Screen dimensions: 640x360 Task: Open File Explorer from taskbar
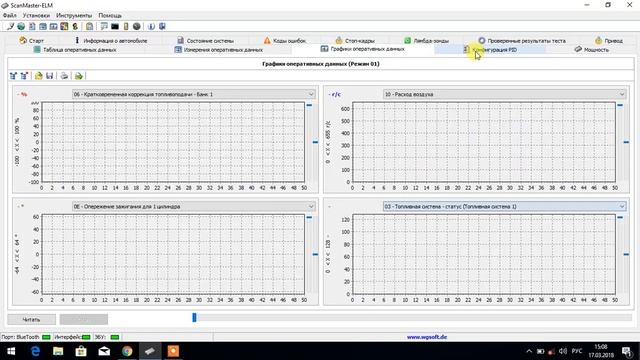click(x=58, y=351)
